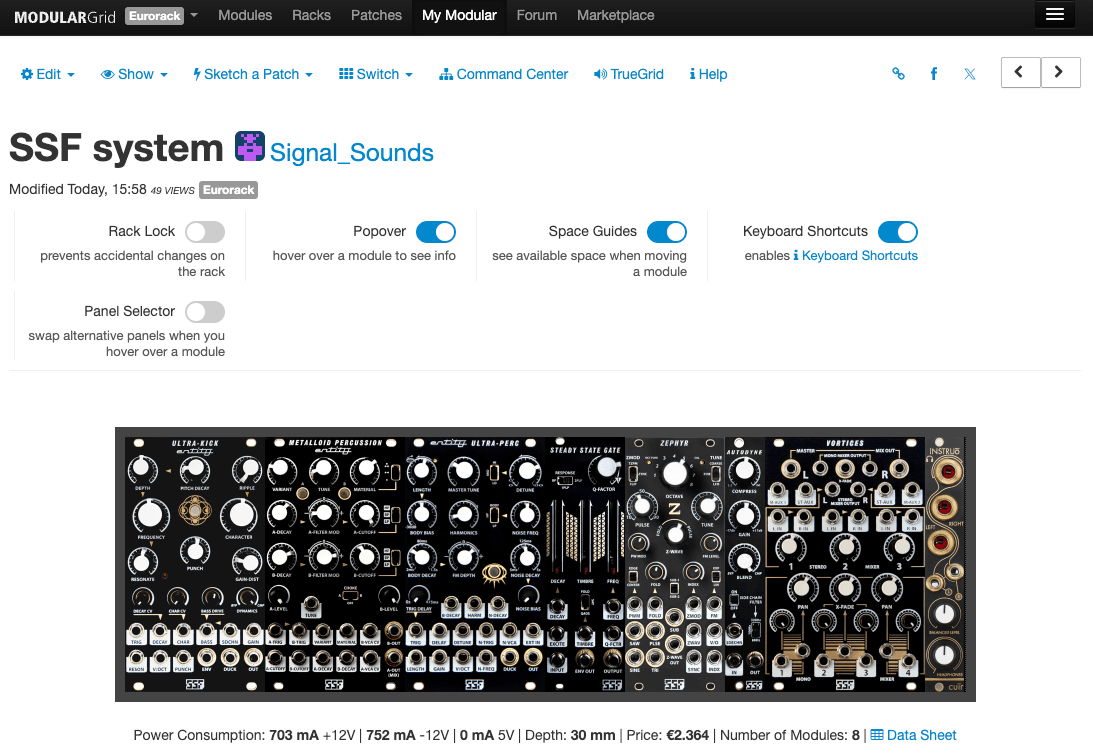Navigate to Patches
1093x756 pixels.
(376, 15)
